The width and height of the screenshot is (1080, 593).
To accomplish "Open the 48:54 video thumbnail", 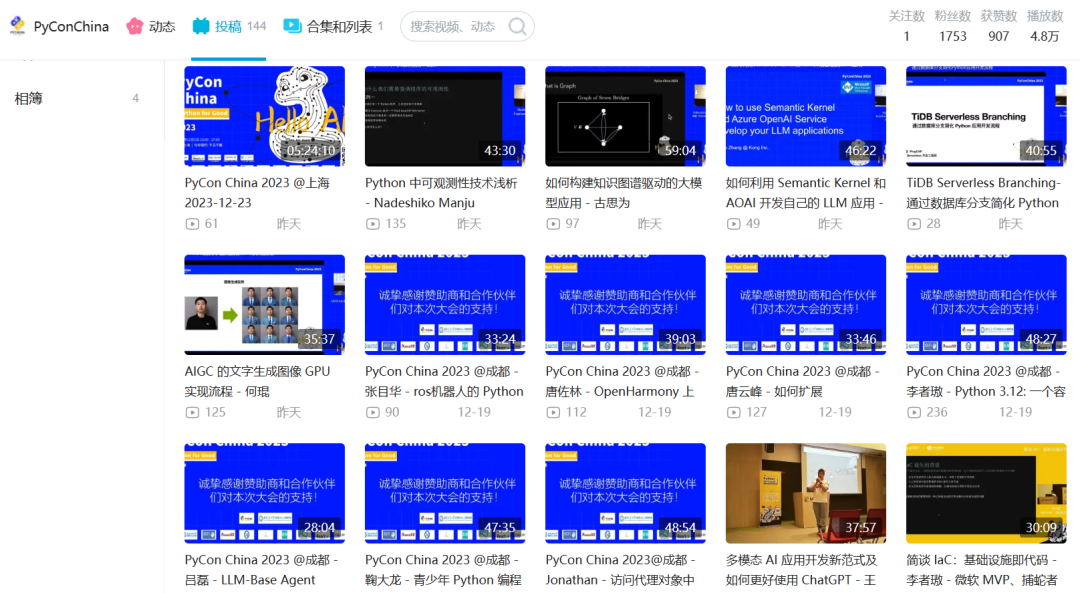I will coord(625,493).
